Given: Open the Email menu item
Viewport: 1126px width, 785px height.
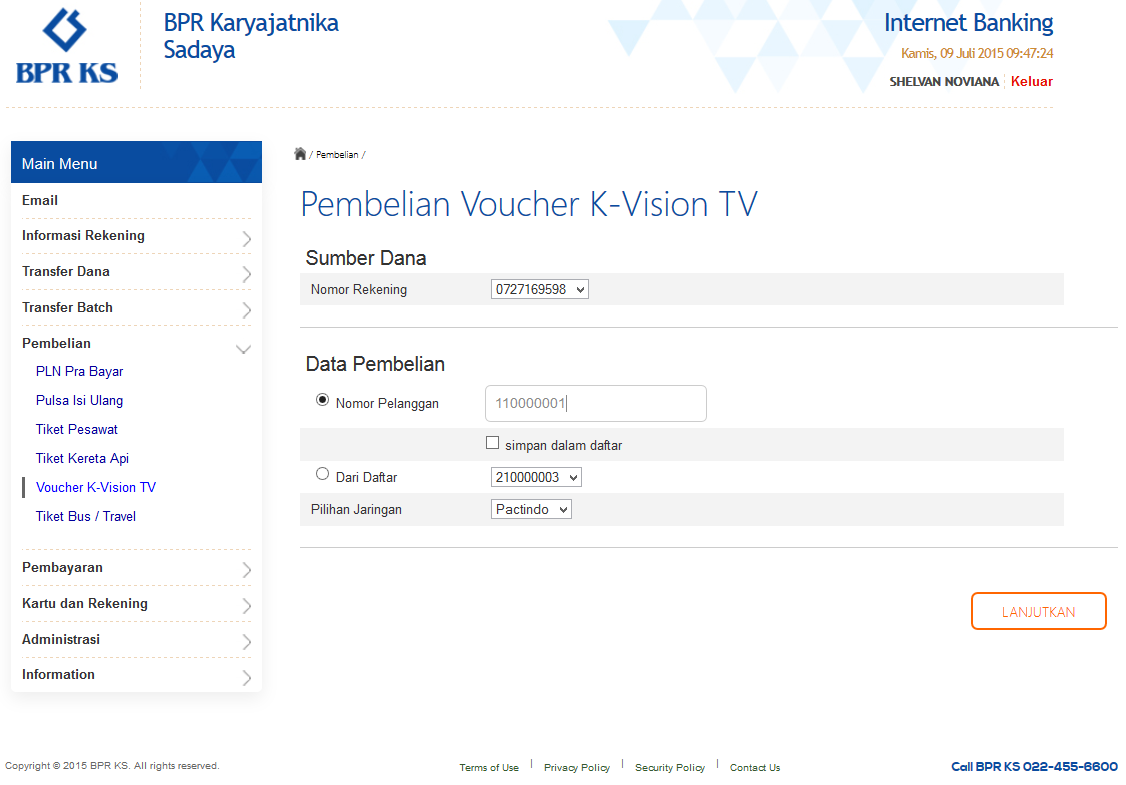Looking at the screenshot, I should point(40,200).
